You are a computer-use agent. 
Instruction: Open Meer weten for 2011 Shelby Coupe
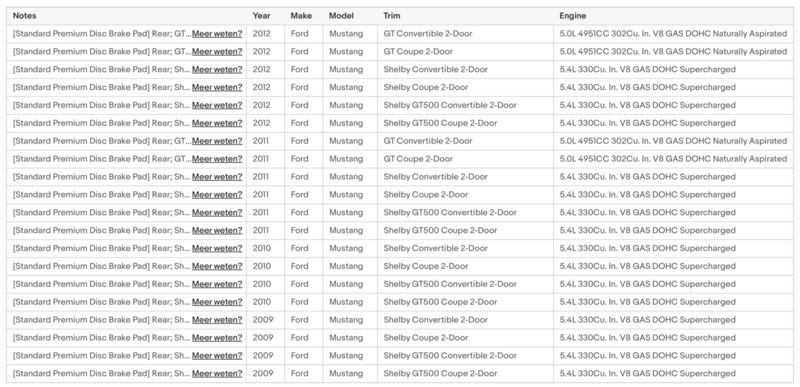click(x=217, y=194)
